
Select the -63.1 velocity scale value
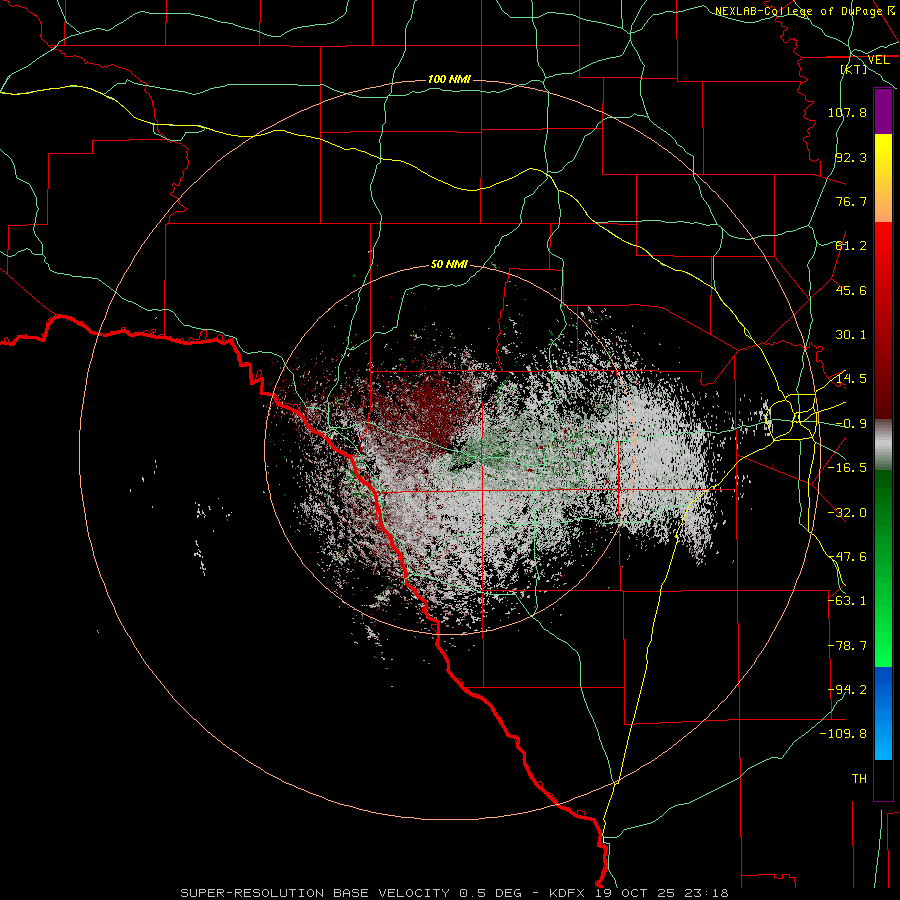(847, 601)
